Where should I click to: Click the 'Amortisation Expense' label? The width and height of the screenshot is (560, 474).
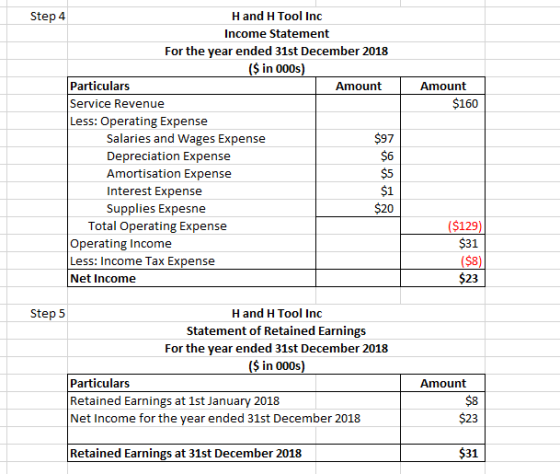pos(169,174)
